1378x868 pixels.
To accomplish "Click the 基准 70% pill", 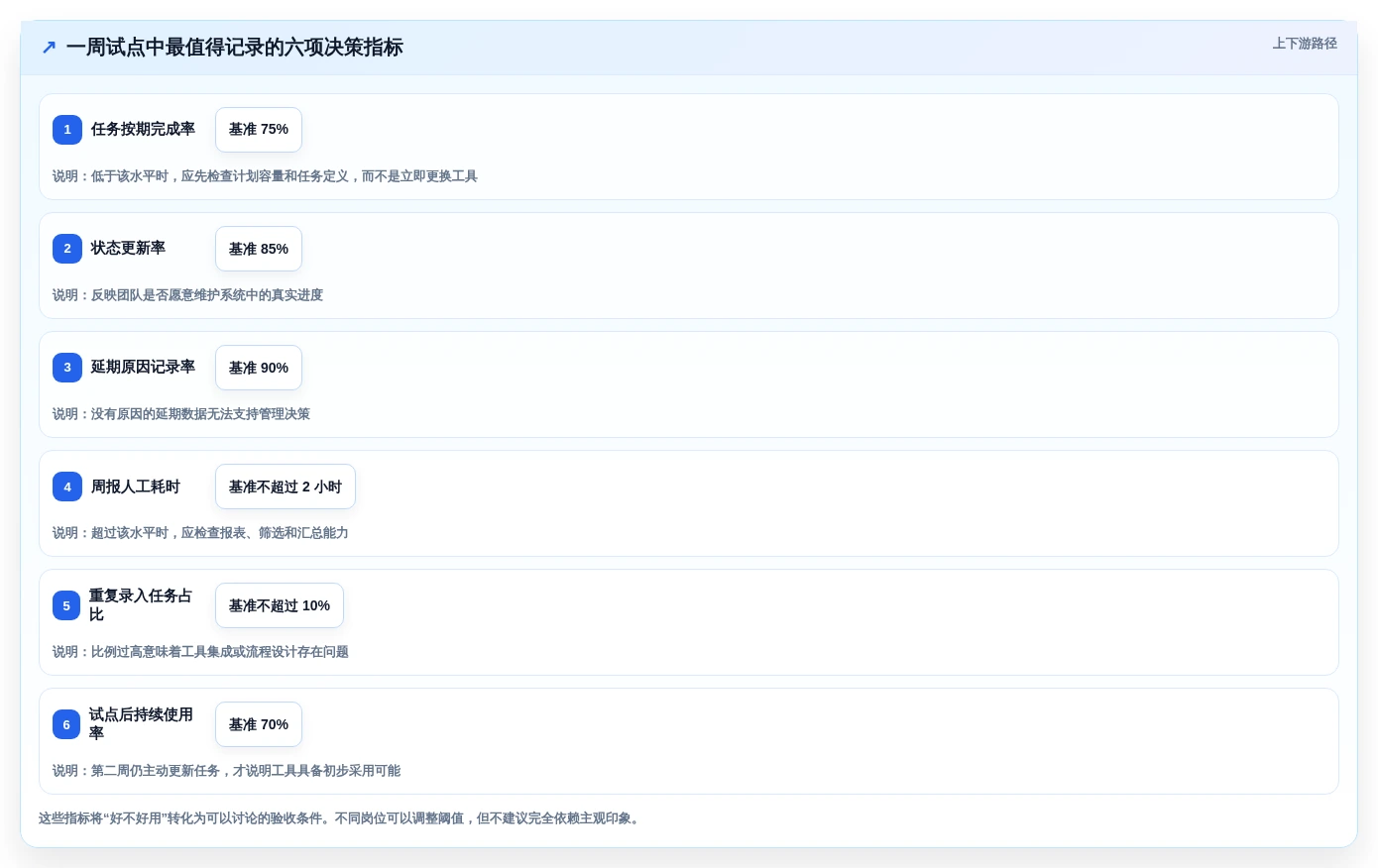I will click(x=259, y=724).
